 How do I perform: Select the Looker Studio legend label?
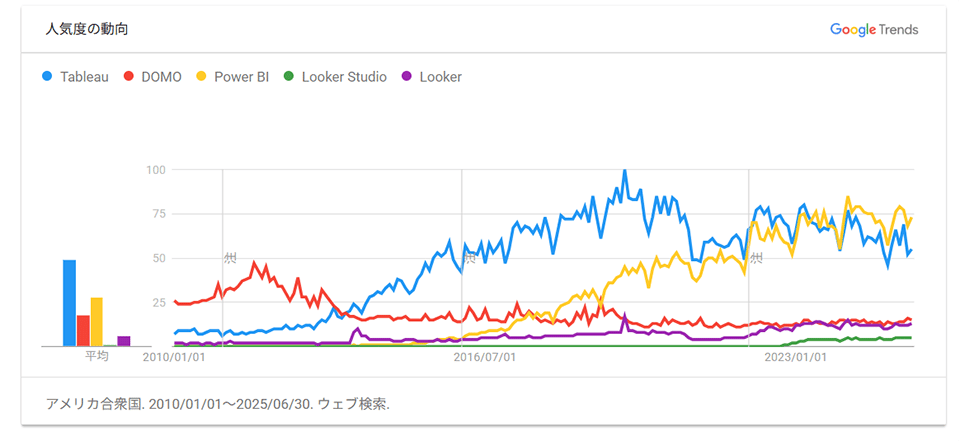point(344,76)
